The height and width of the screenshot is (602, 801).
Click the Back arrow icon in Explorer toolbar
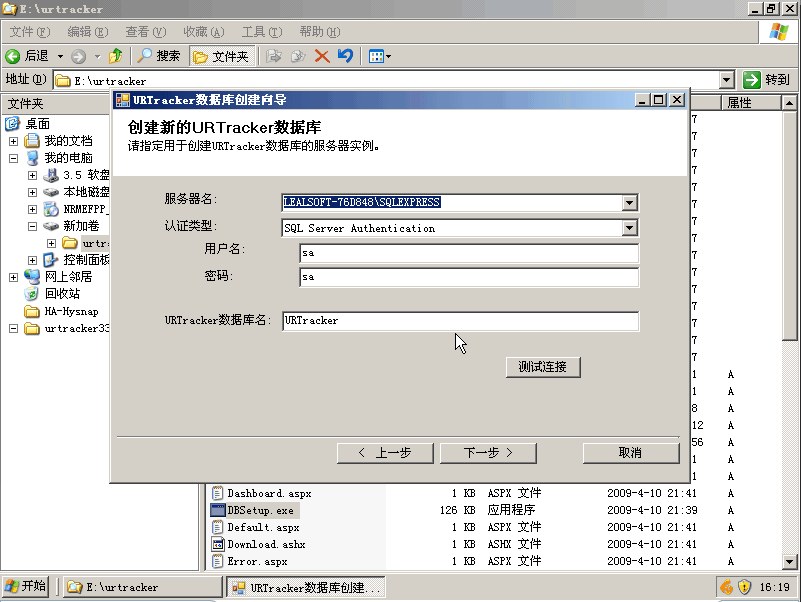tap(13, 56)
